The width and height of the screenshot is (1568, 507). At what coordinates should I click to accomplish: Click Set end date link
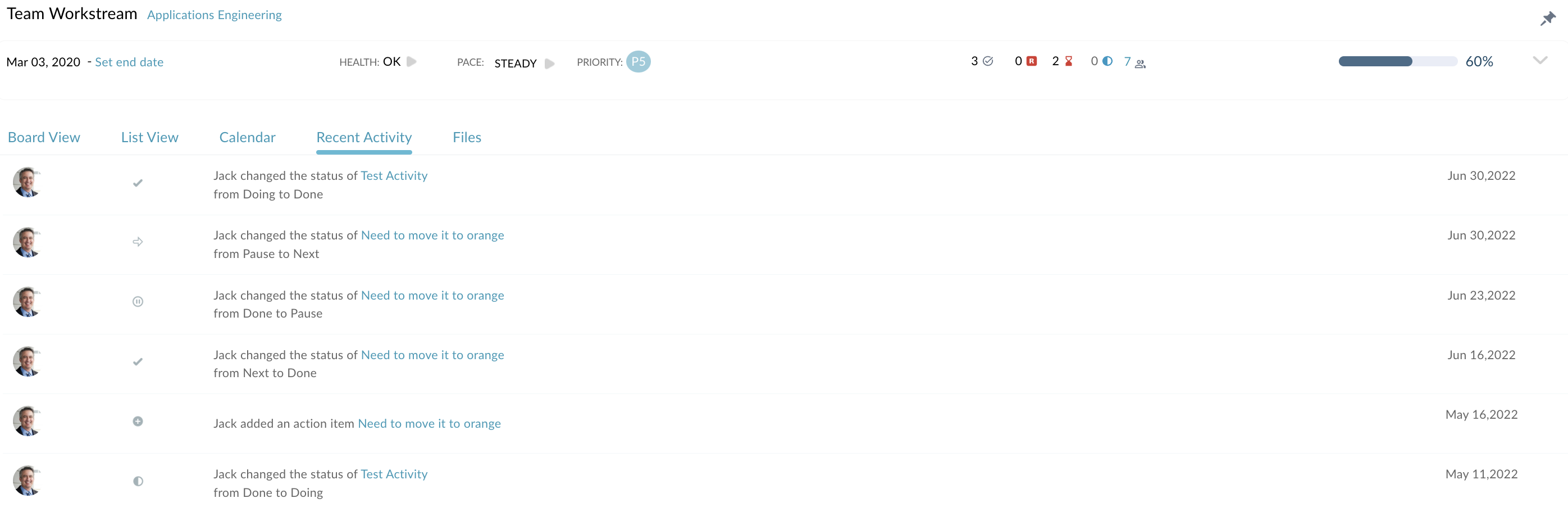[x=129, y=62]
